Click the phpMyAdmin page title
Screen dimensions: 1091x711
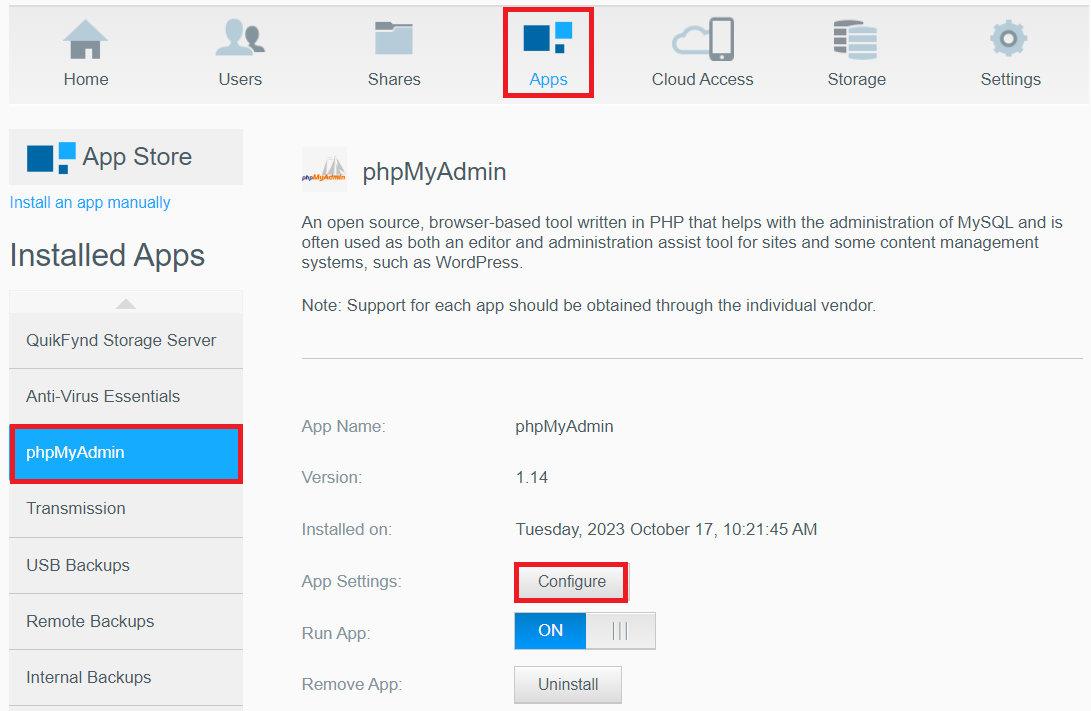(x=434, y=172)
